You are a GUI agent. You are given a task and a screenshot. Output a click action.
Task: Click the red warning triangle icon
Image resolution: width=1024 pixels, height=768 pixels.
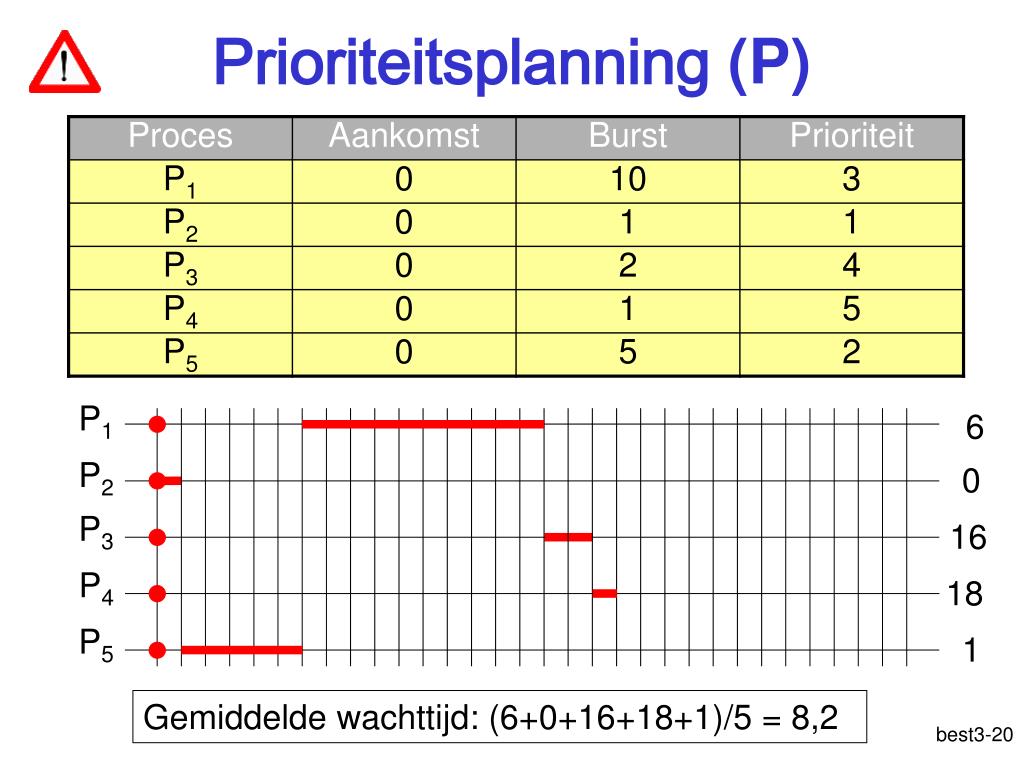click(65, 62)
